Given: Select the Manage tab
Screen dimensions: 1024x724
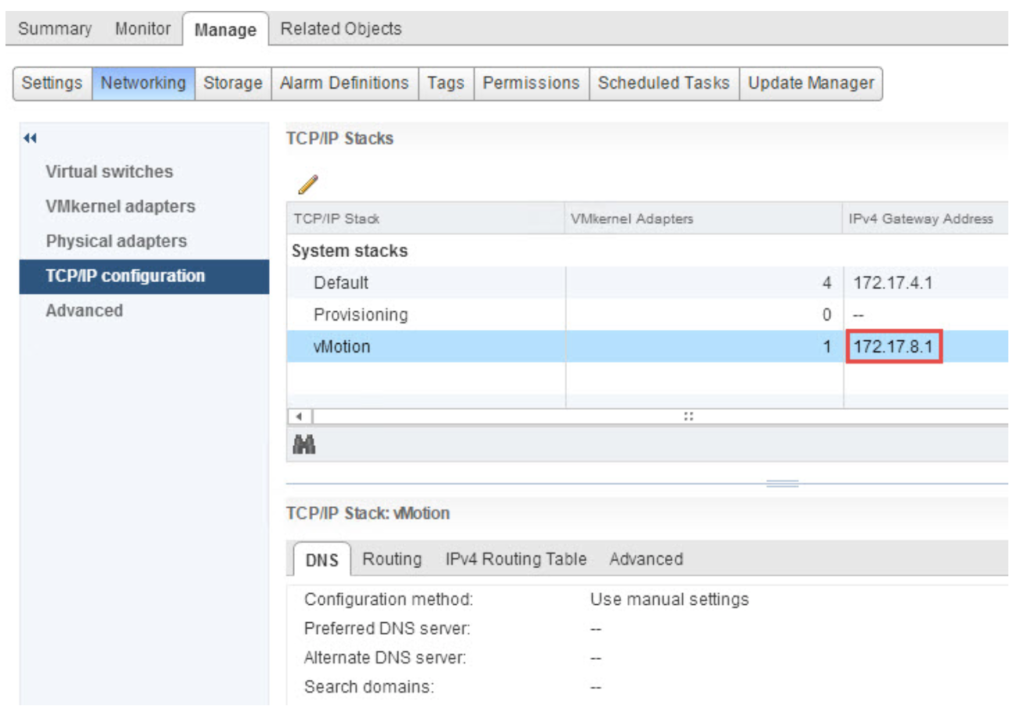Looking at the screenshot, I should pos(225,29).
